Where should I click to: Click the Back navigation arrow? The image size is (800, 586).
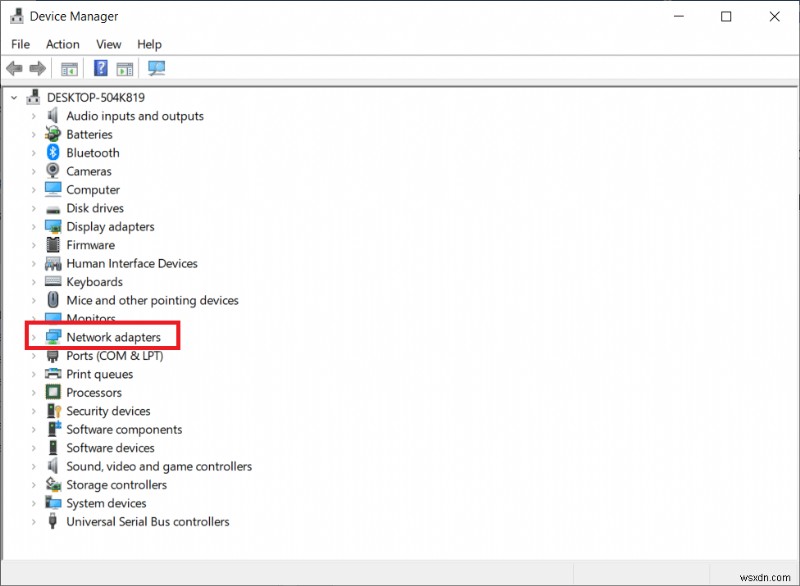[13, 68]
